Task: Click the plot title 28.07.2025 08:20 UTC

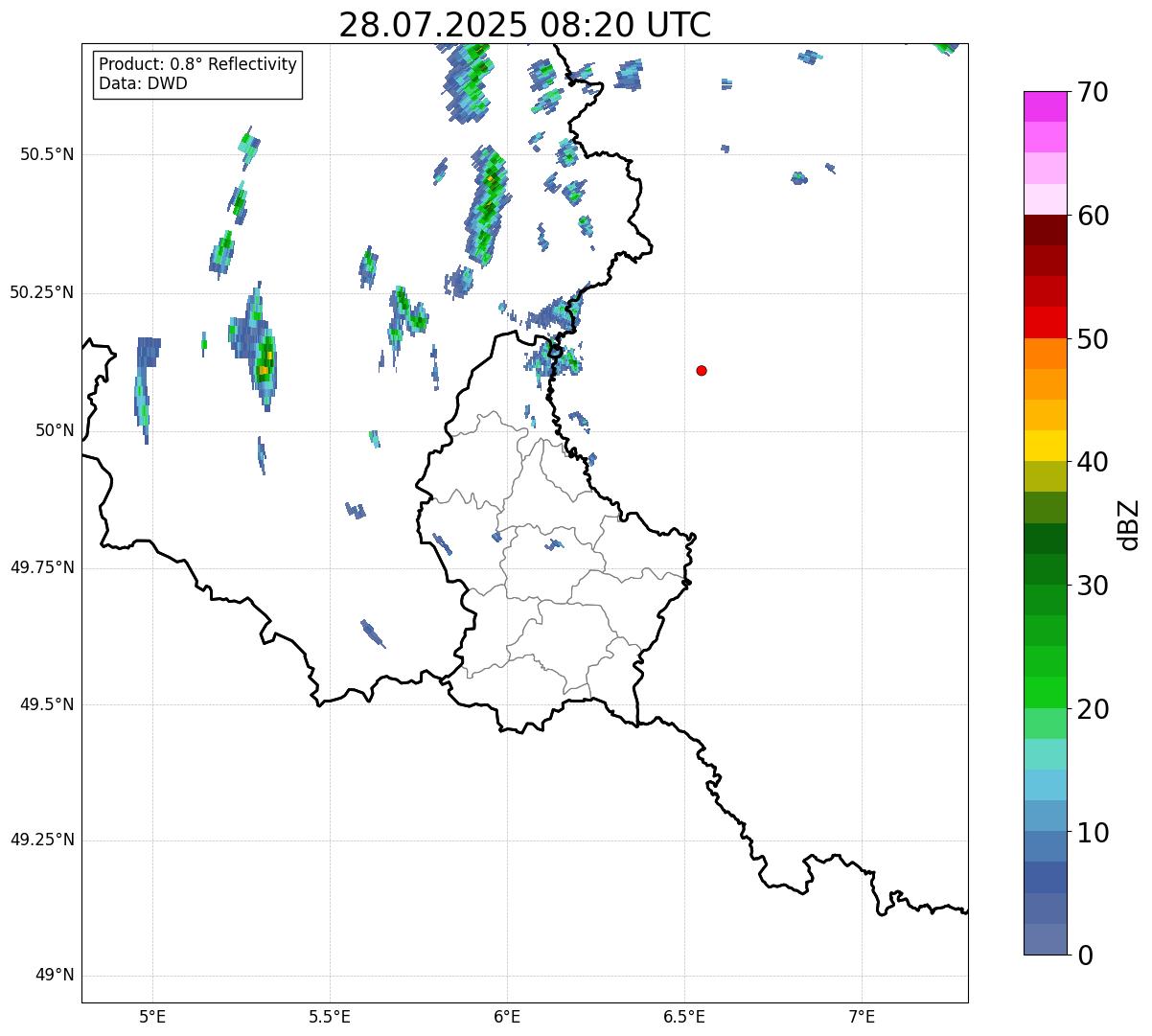Action: click(525, 24)
